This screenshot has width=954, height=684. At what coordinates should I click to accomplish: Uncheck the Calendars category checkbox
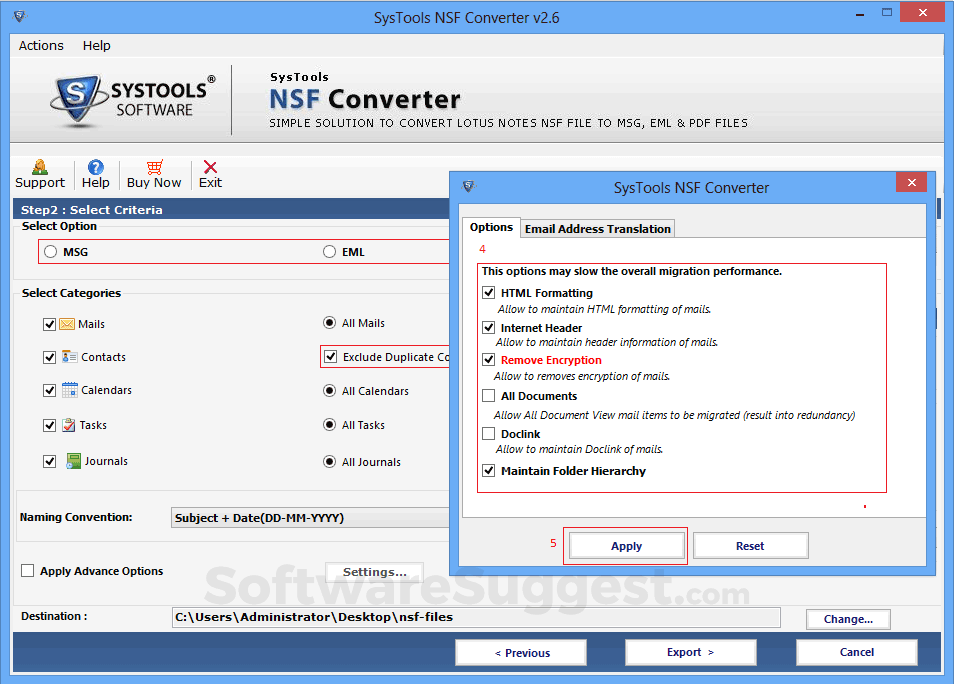(50, 390)
